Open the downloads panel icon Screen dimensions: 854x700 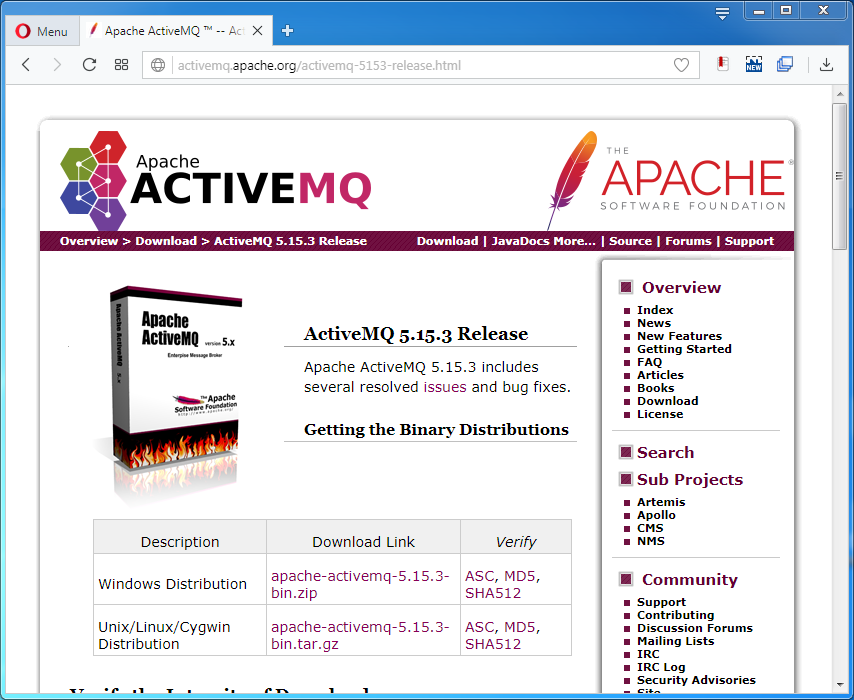click(x=826, y=65)
